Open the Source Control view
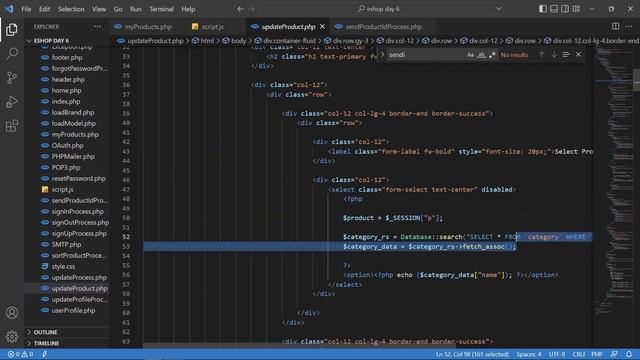Viewport: 640px width, 360px height. 12,78
